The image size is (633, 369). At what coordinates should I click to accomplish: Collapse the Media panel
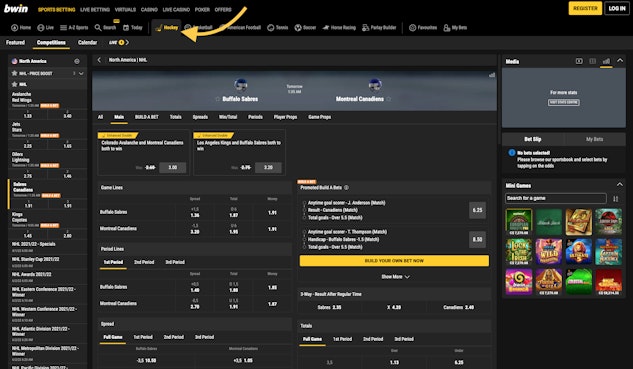pyautogui.click(x=620, y=61)
